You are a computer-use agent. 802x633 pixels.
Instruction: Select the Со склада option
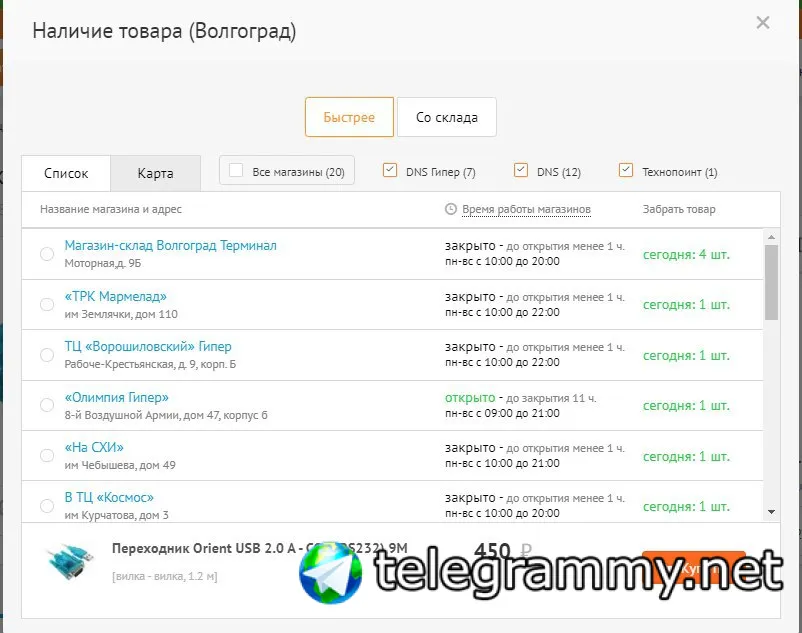(447, 117)
